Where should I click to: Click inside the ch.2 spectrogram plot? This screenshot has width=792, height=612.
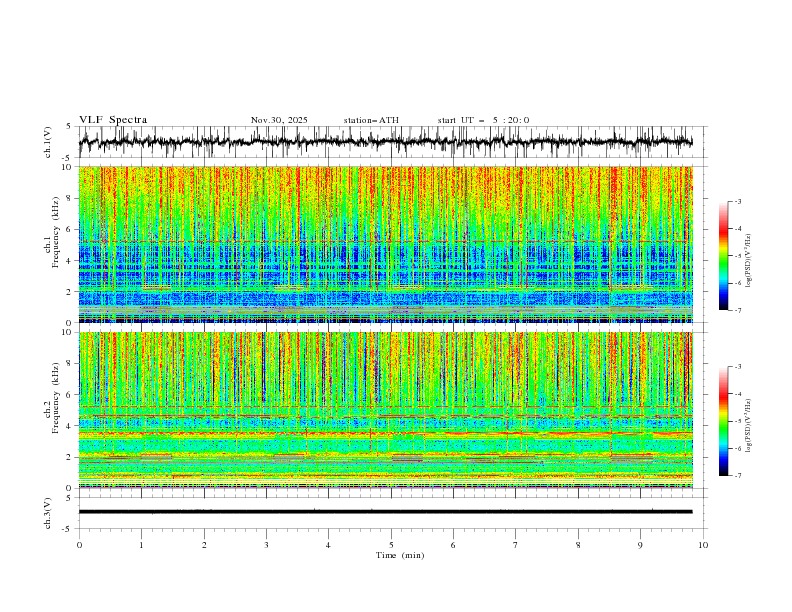click(385, 410)
